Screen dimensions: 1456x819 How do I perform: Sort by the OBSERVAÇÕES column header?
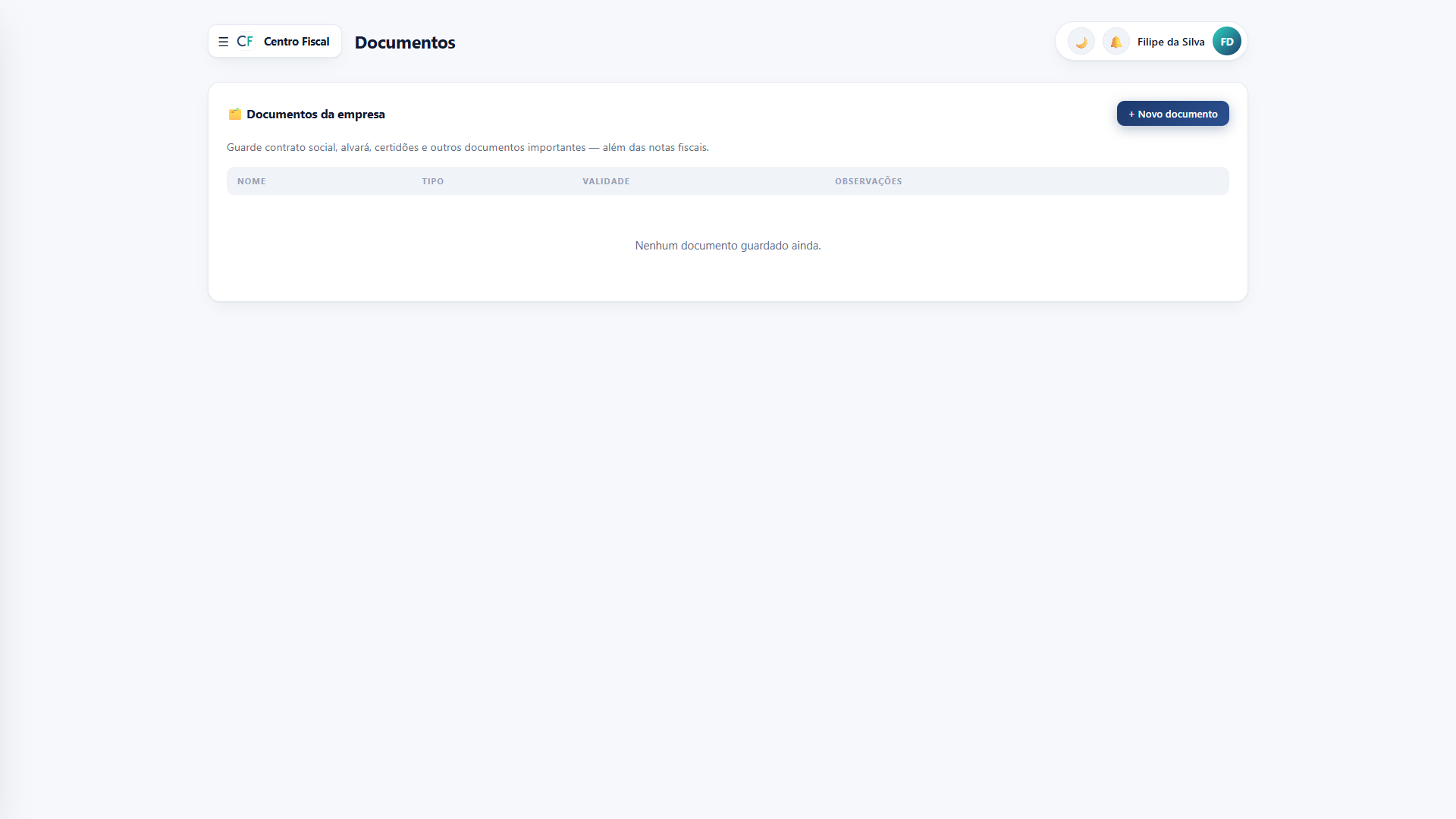tap(868, 181)
